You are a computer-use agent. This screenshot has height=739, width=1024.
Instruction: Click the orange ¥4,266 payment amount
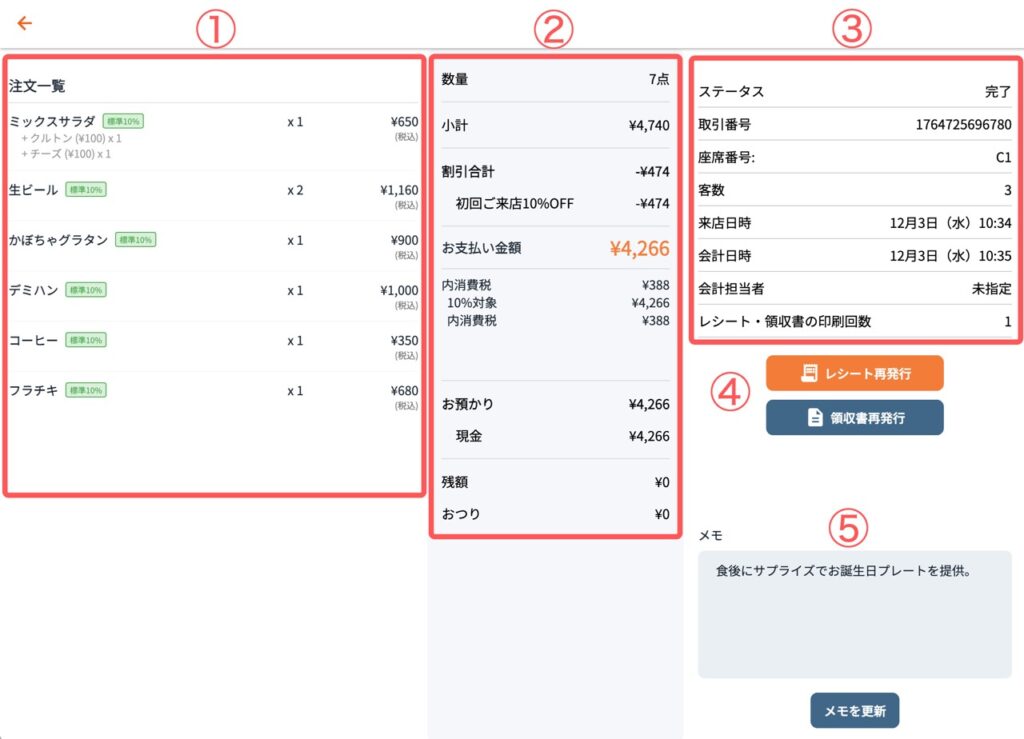pos(639,248)
